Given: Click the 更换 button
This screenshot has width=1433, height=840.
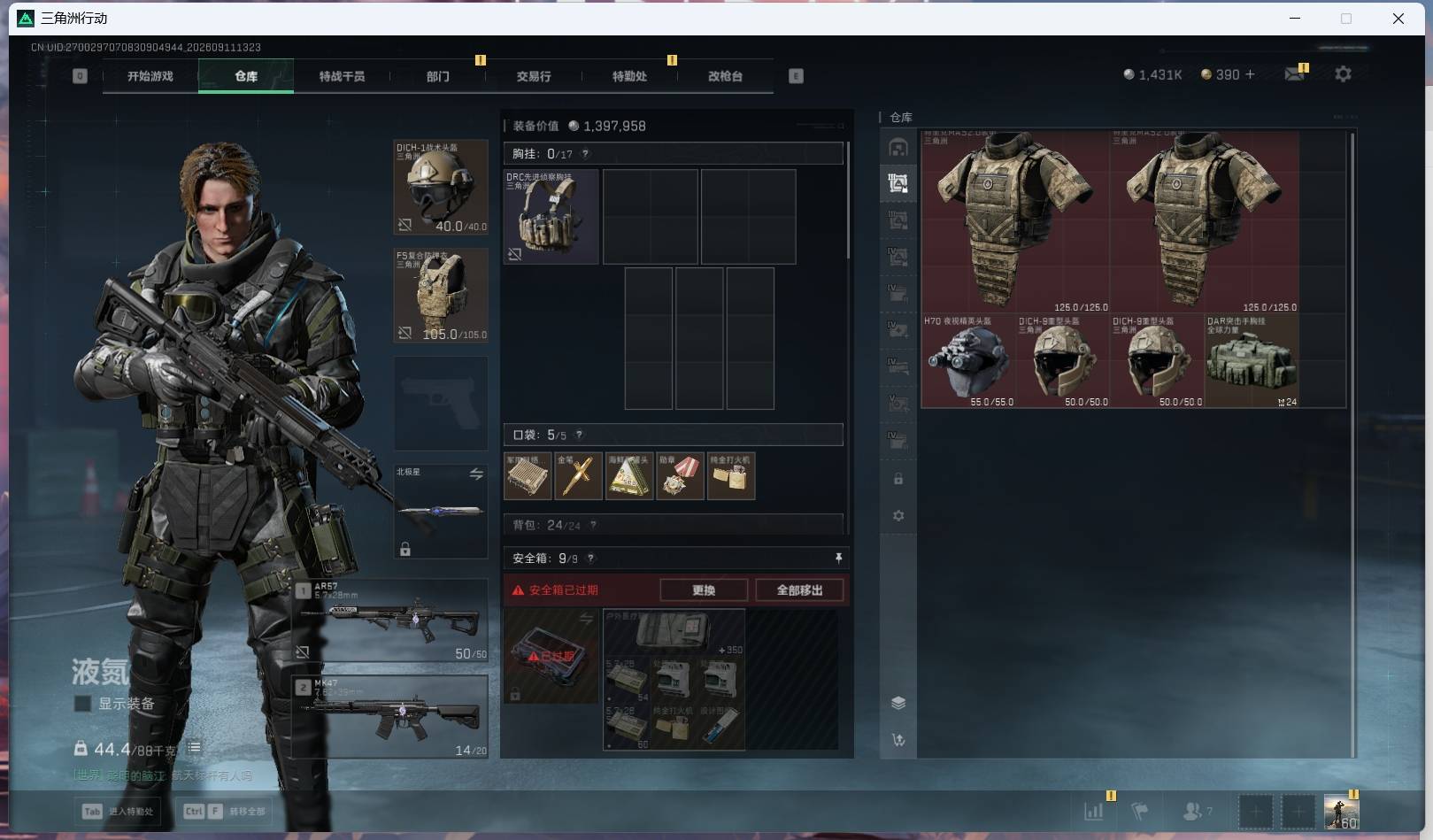Looking at the screenshot, I should pos(704,590).
